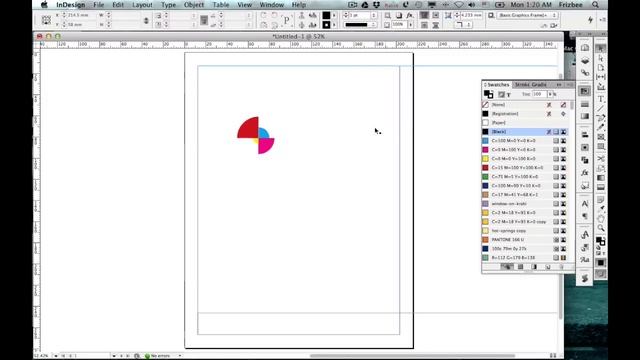Image resolution: width=640 pixels, height=360 pixels.
Task: Select the C=0 M=100 Y=0 K=0 magenta swatch
Action: tap(524, 150)
